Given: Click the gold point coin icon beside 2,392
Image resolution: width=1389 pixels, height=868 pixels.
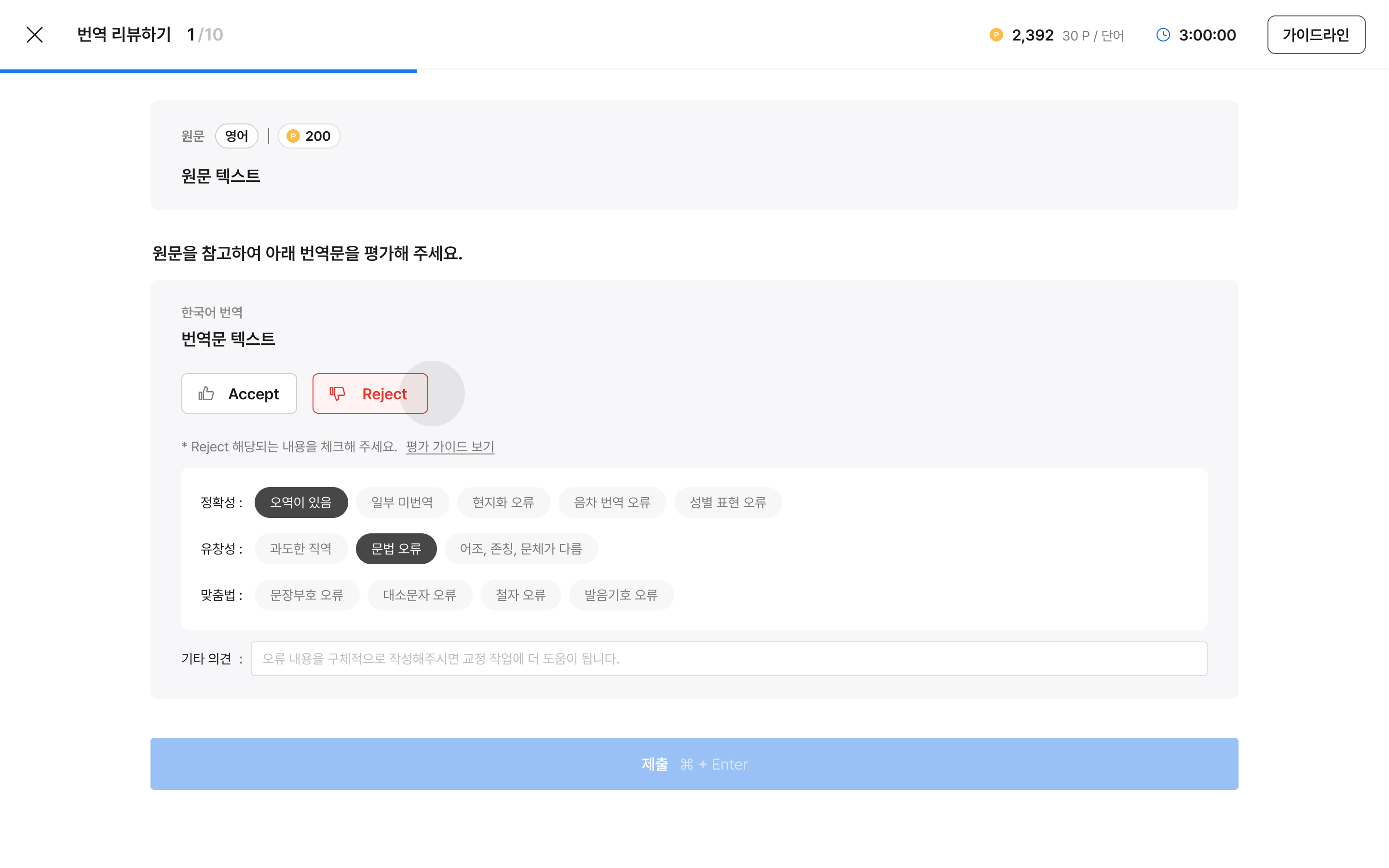Looking at the screenshot, I should (x=996, y=35).
